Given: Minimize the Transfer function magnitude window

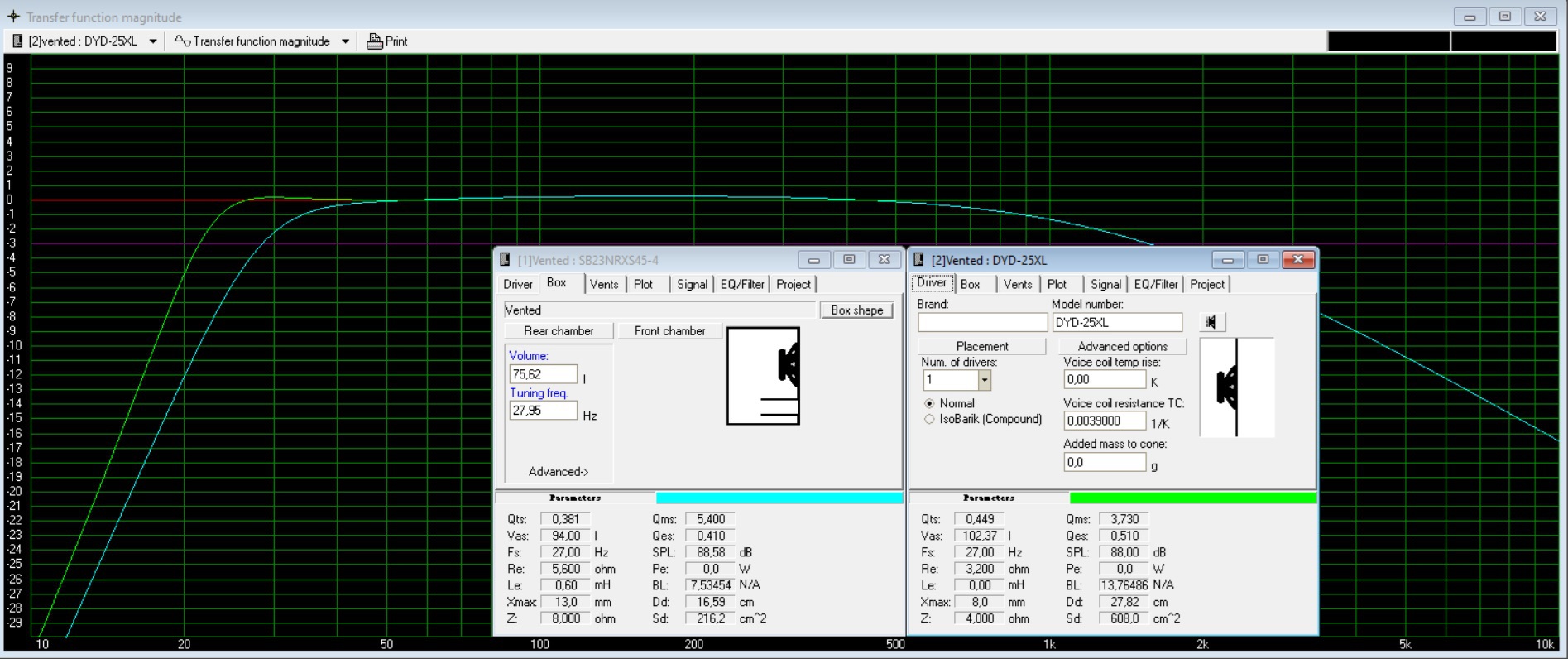Looking at the screenshot, I should click(x=1470, y=17).
